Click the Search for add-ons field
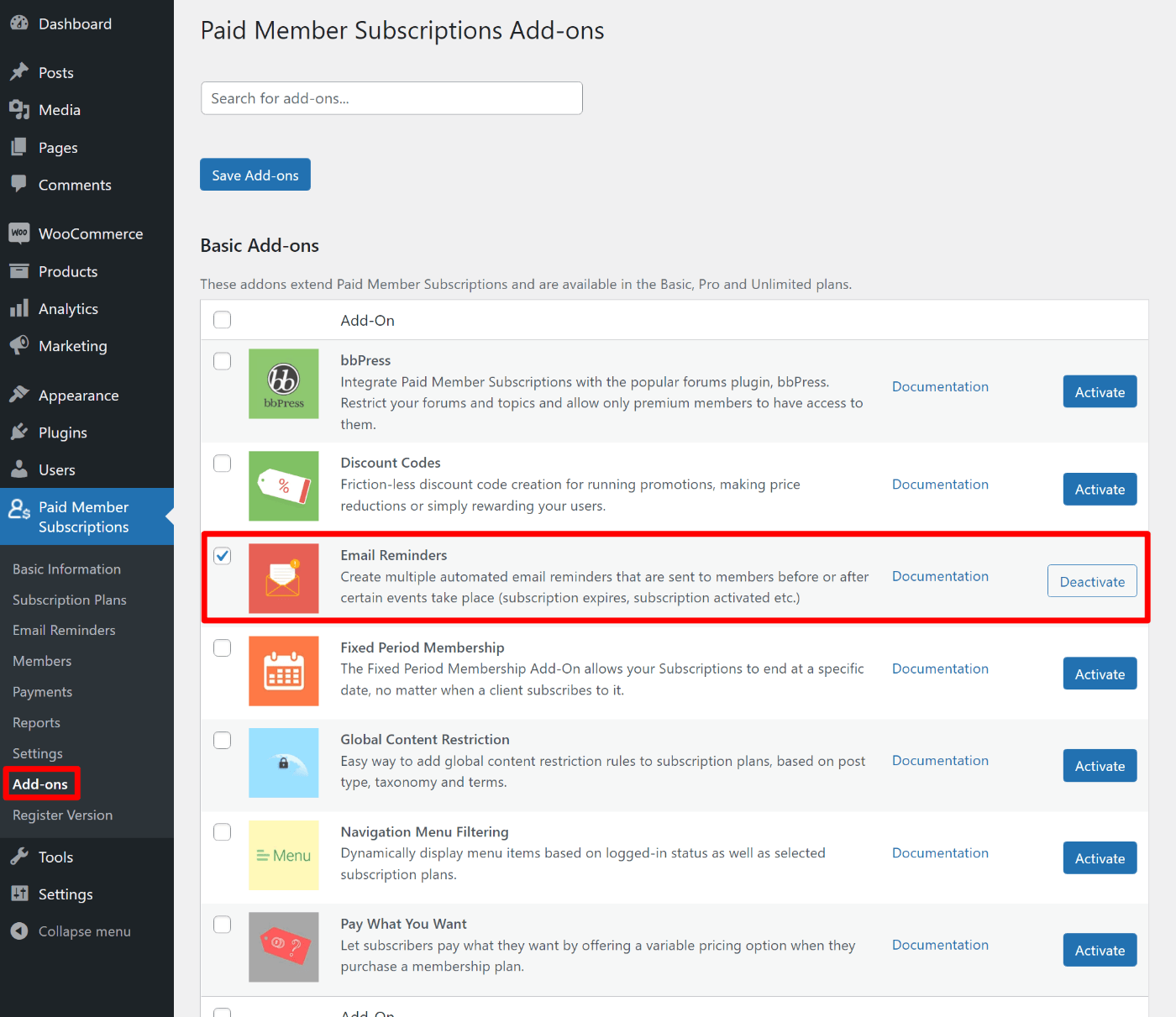 (x=391, y=98)
